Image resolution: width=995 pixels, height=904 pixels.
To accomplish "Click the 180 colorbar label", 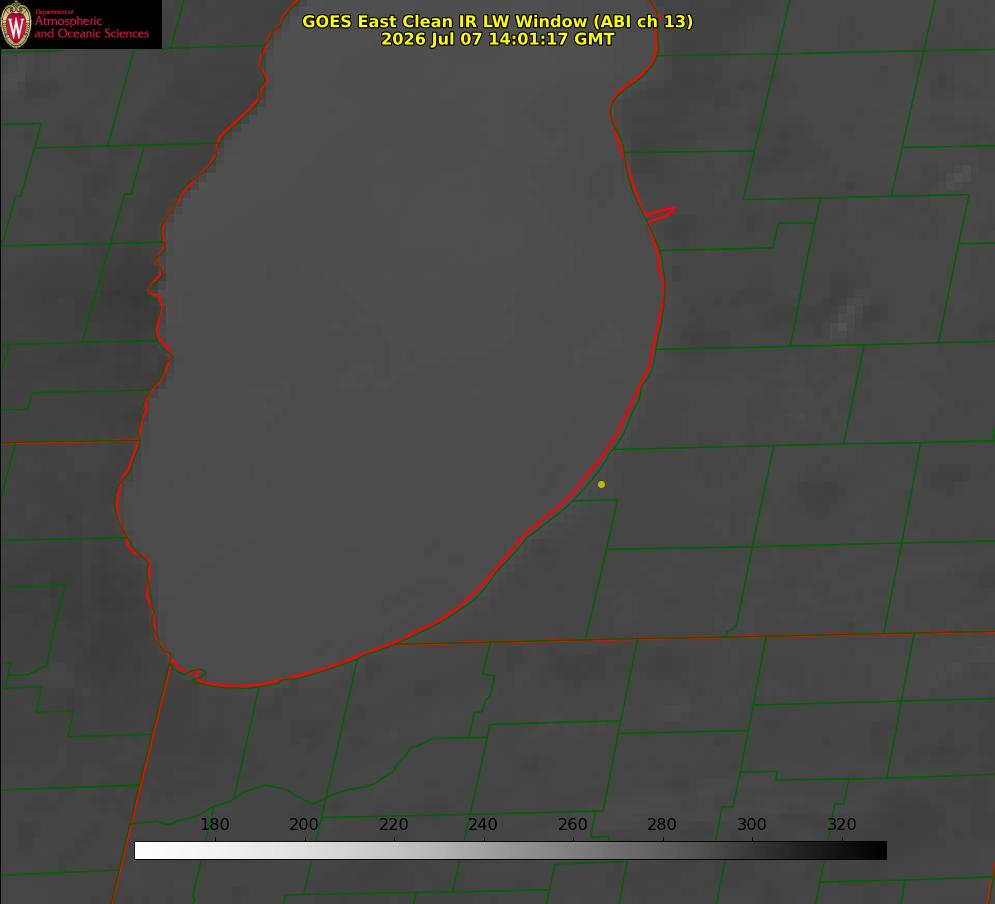I will (214, 824).
